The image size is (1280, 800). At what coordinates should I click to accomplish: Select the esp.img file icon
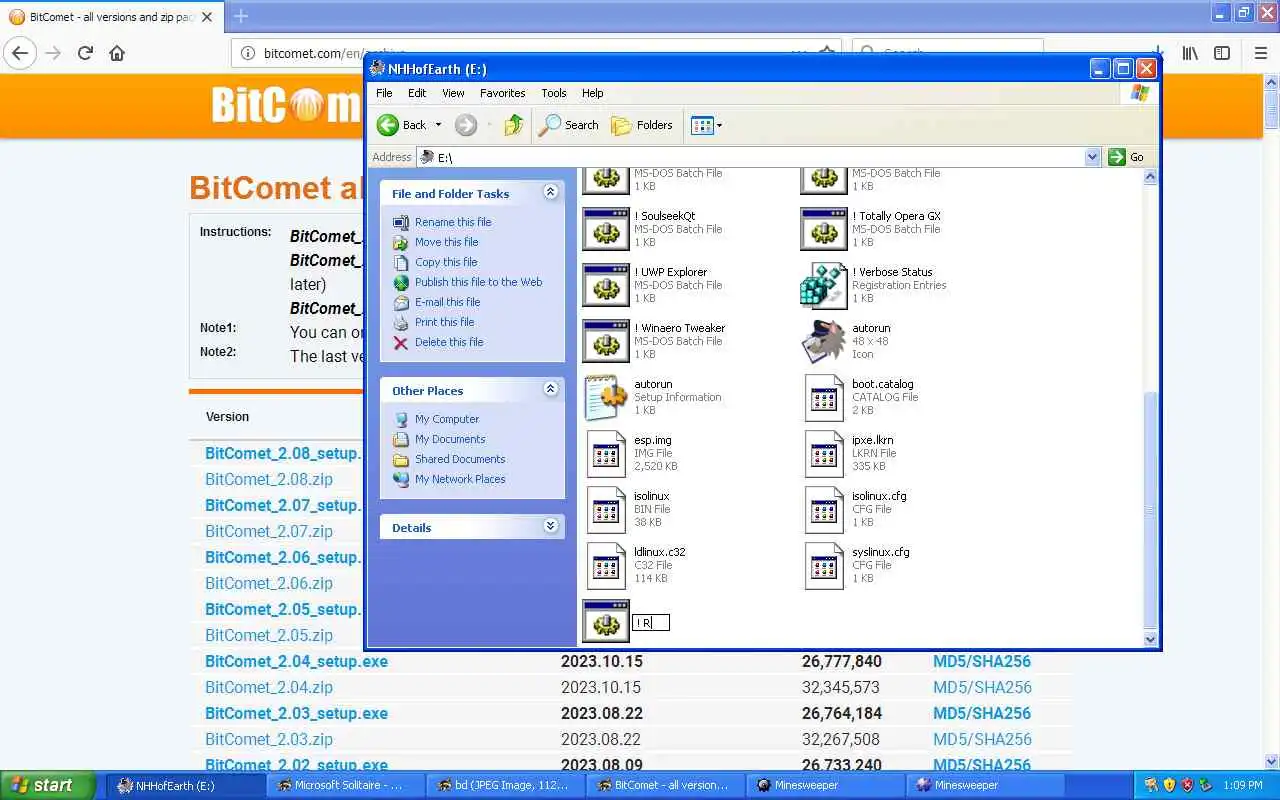[x=605, y=454]
